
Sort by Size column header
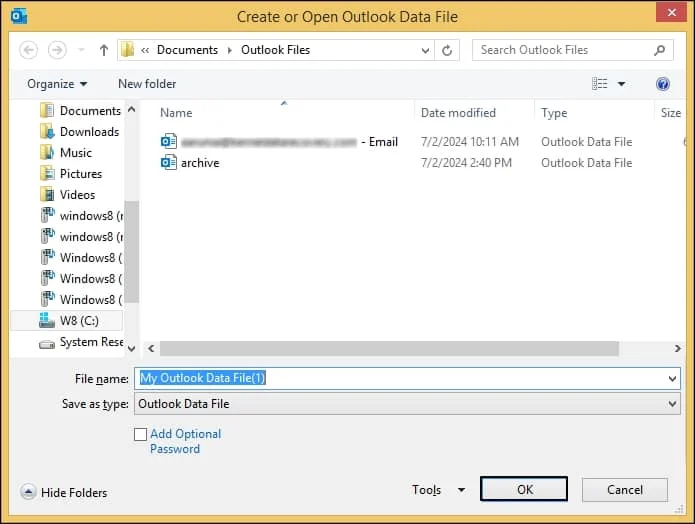coord(671,113)
